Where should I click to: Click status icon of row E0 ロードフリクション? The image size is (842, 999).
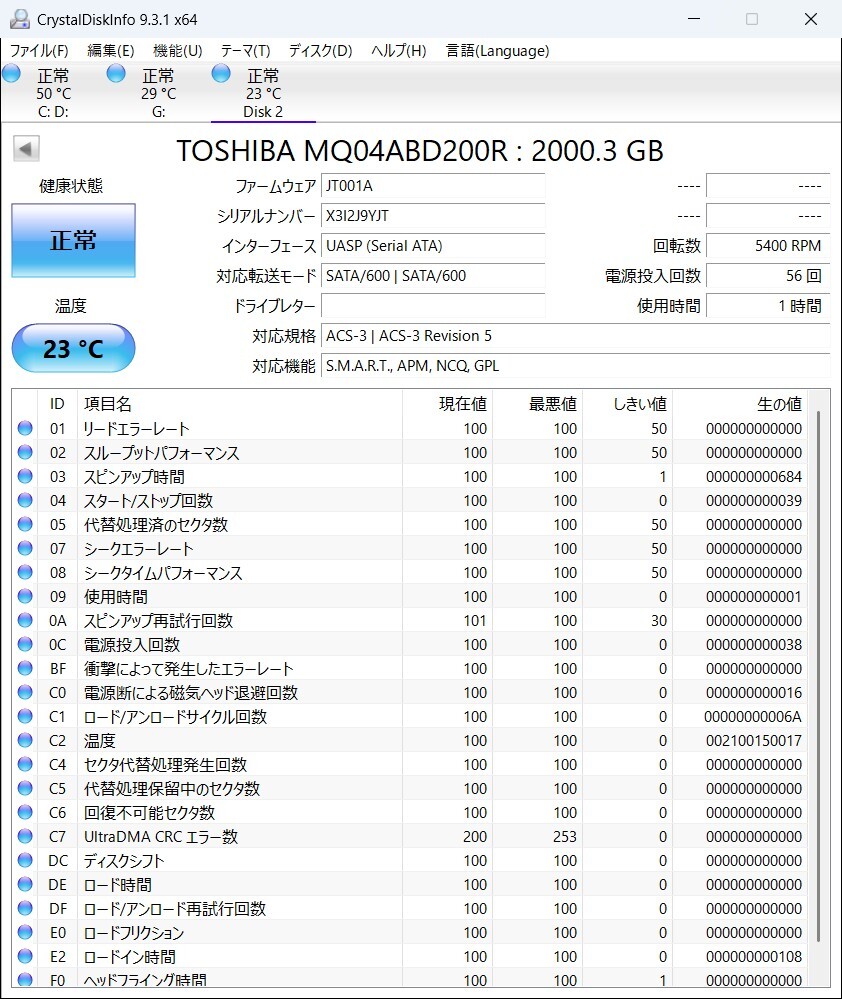(25, 932)
